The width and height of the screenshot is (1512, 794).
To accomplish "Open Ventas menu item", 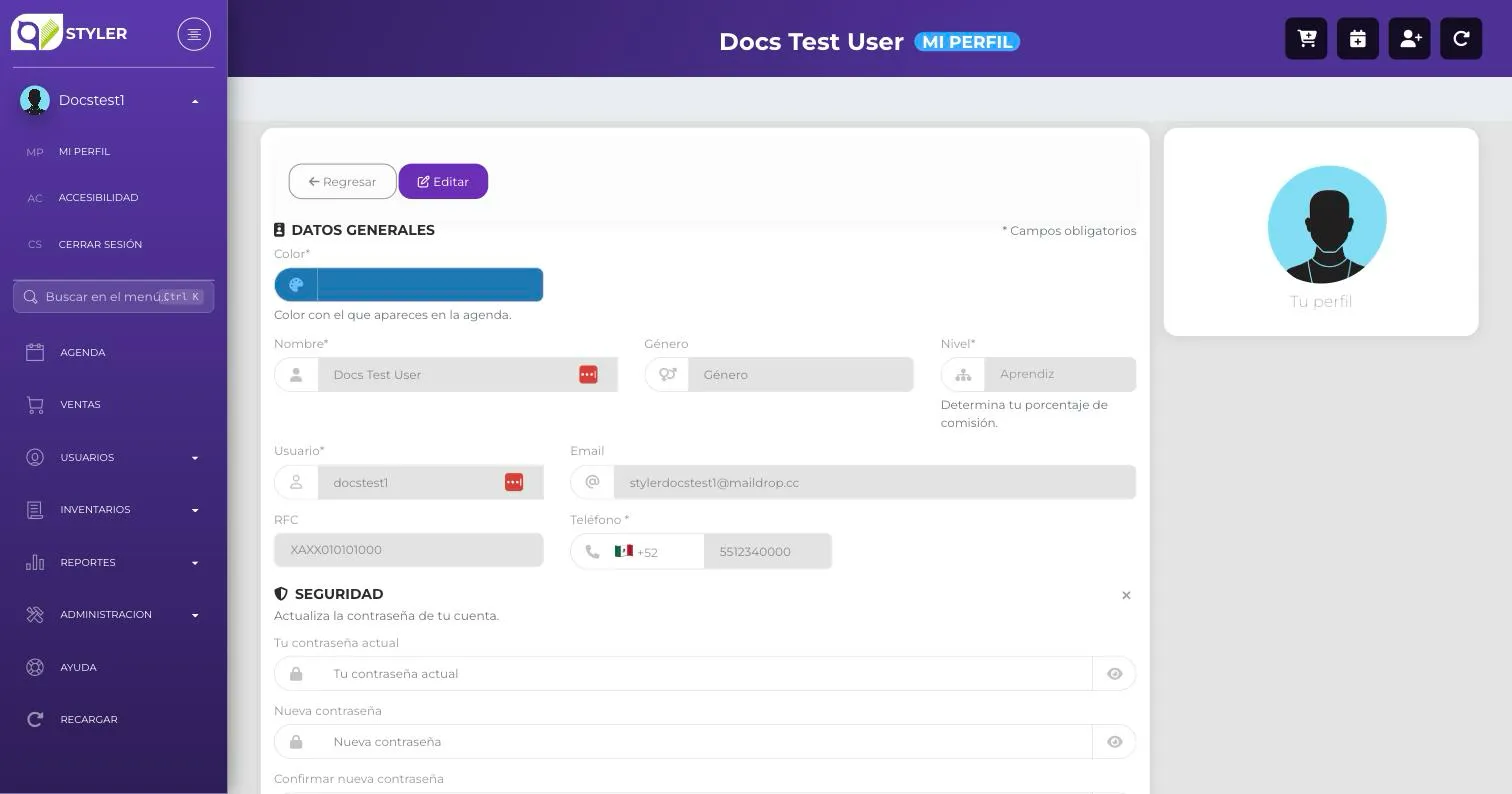I will (80, 405).
